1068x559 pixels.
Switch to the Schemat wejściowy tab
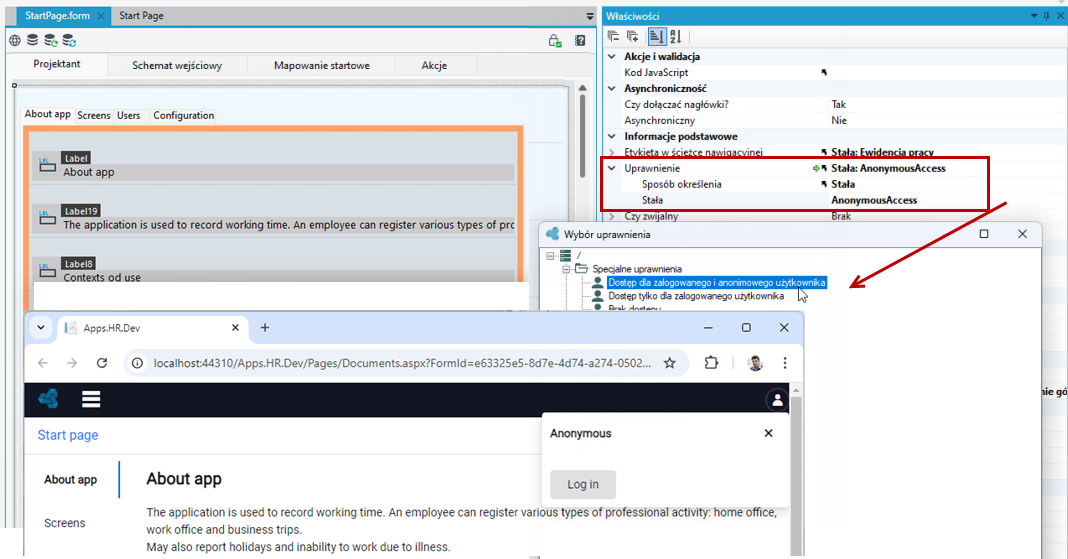(177, 65)
